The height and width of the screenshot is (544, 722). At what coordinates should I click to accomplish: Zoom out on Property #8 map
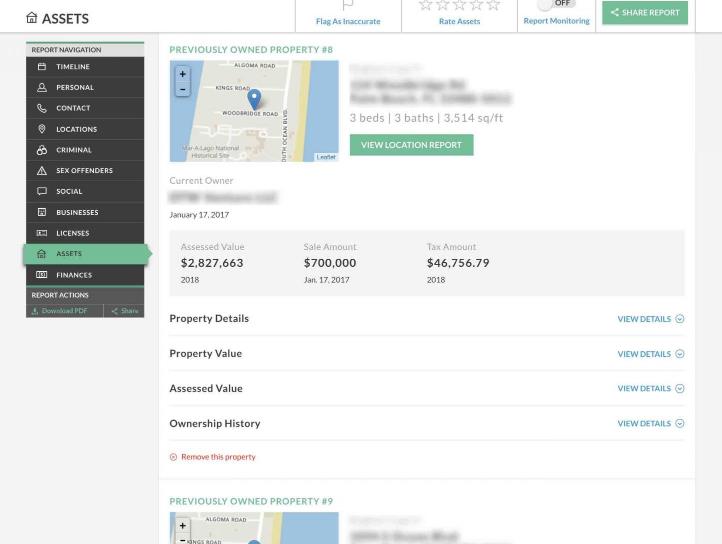click(x=183, y=89)
